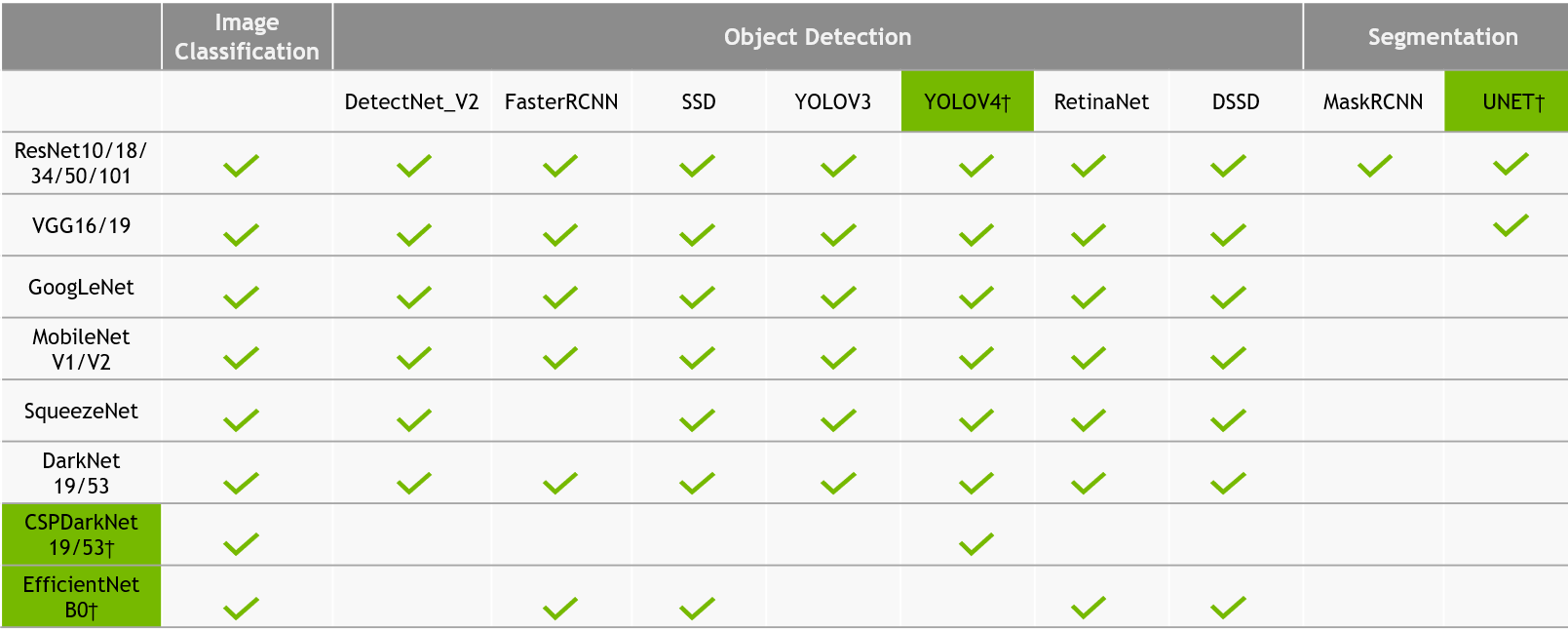Click the CSPDarkNet Image Classification checkmark
This screenshot has height=631, width=1568.
(x=241, y=544)
